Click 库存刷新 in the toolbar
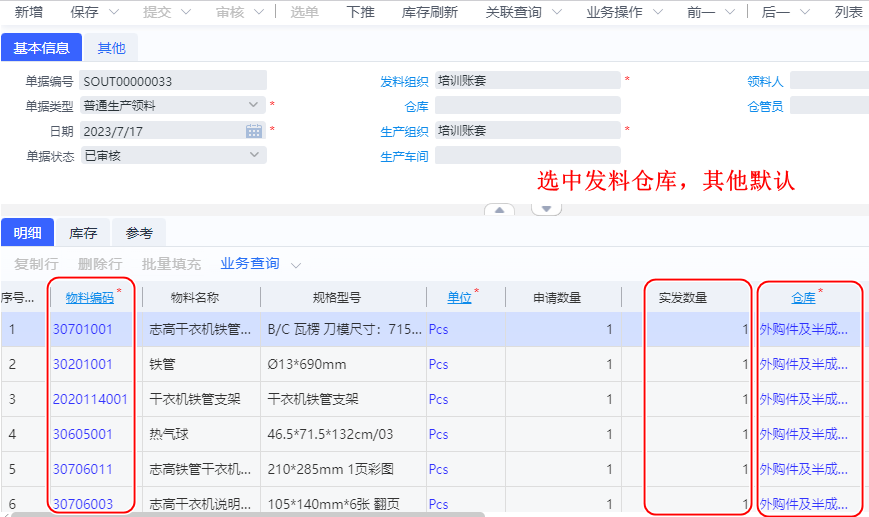The height and width of the screenshot is (517, 869). click(x=429, y=13)
